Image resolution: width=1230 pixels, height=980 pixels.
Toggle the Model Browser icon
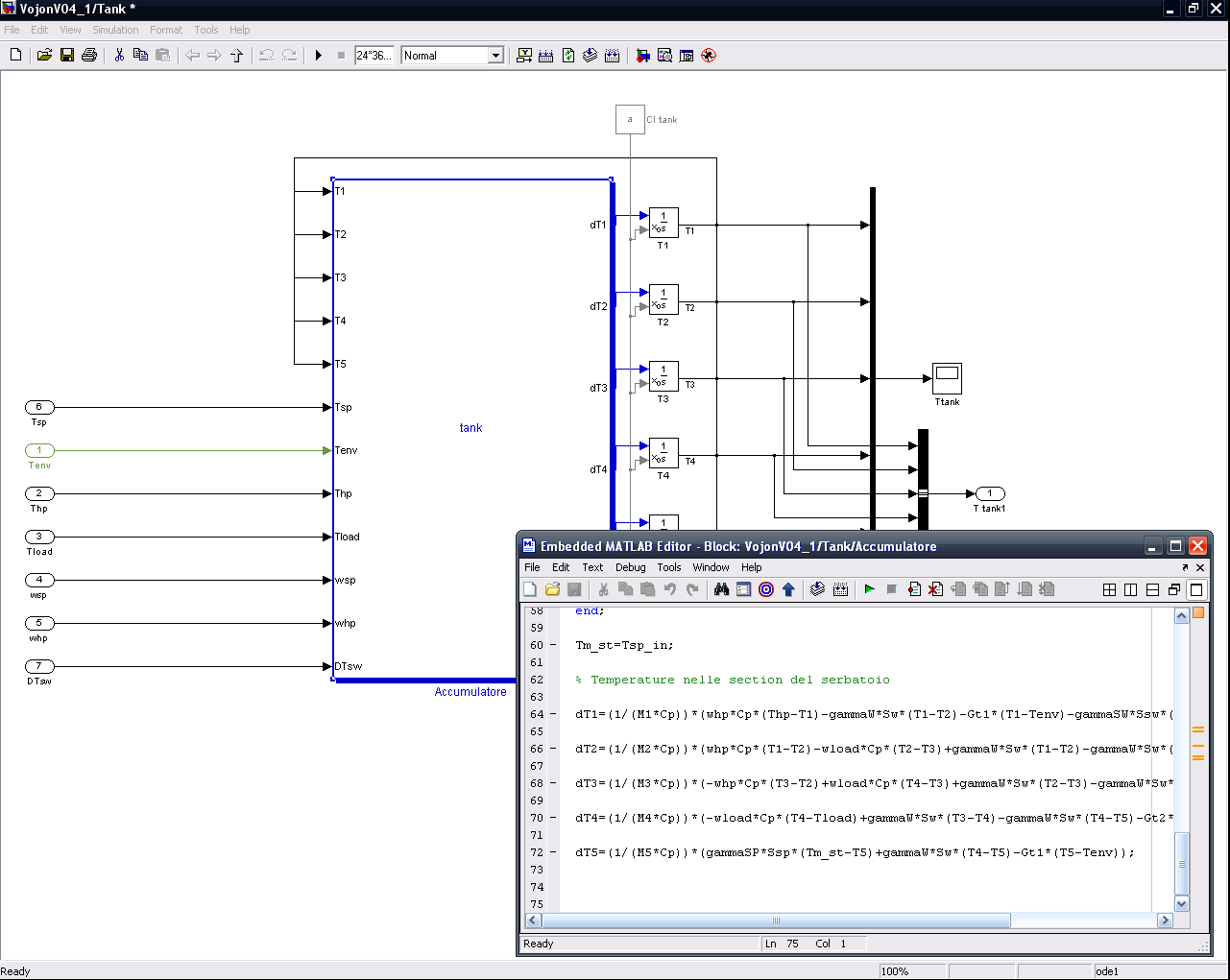tap(687, 56)
